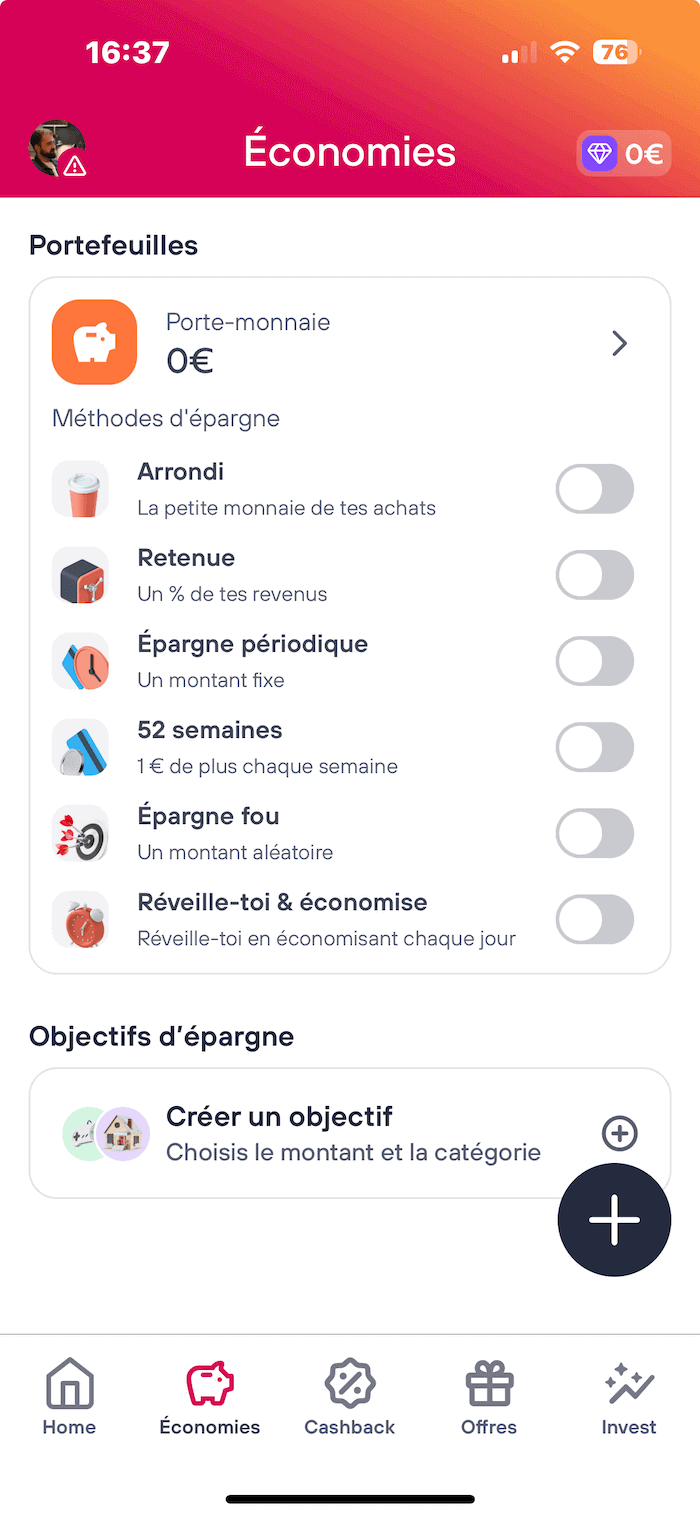Viewport: 700px width, 1518px height.
Task: Activate the 52 semaines toggle
Action: (595, 747)
